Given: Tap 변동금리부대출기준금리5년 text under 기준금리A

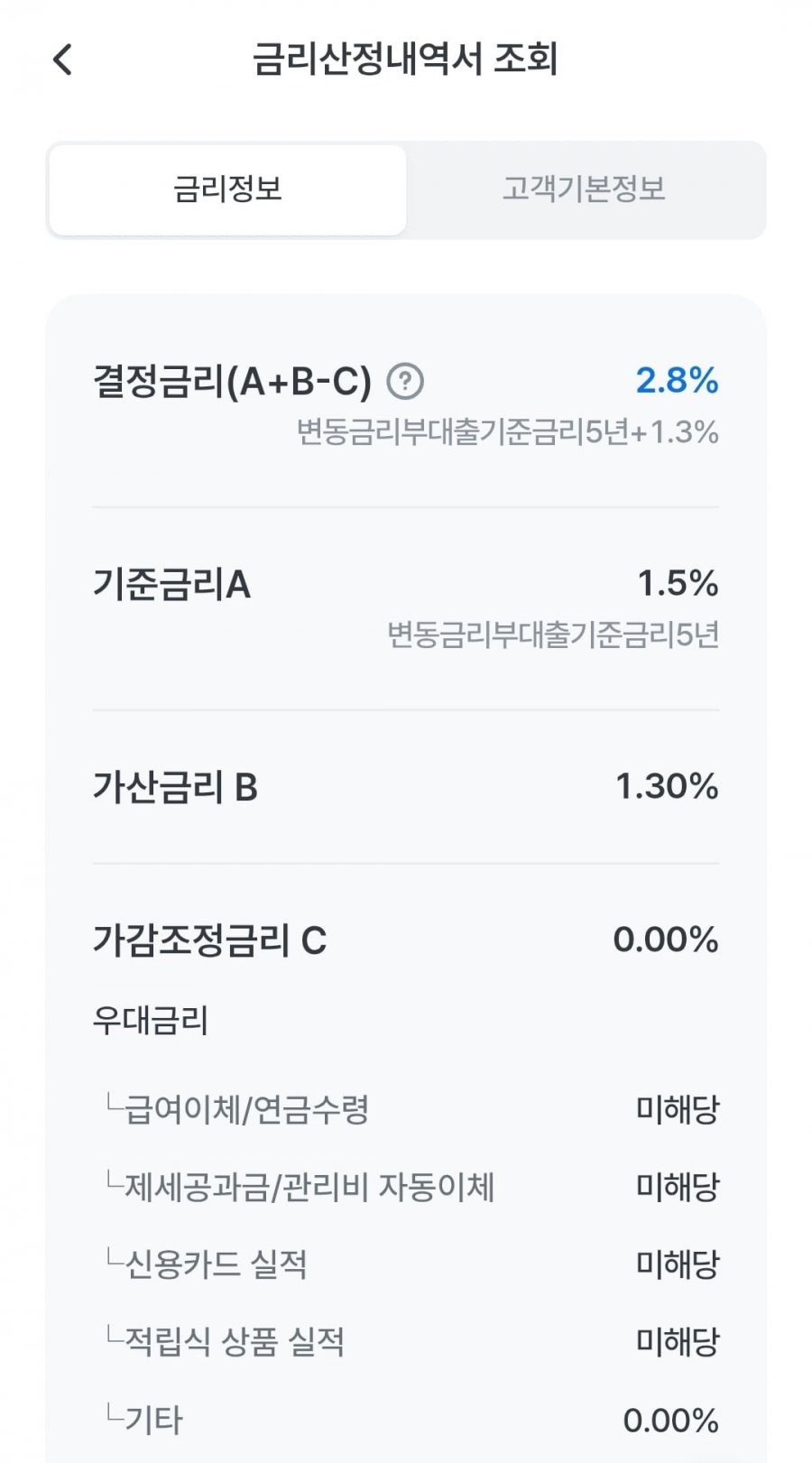Looking at the screenshot, I should 553,635.
